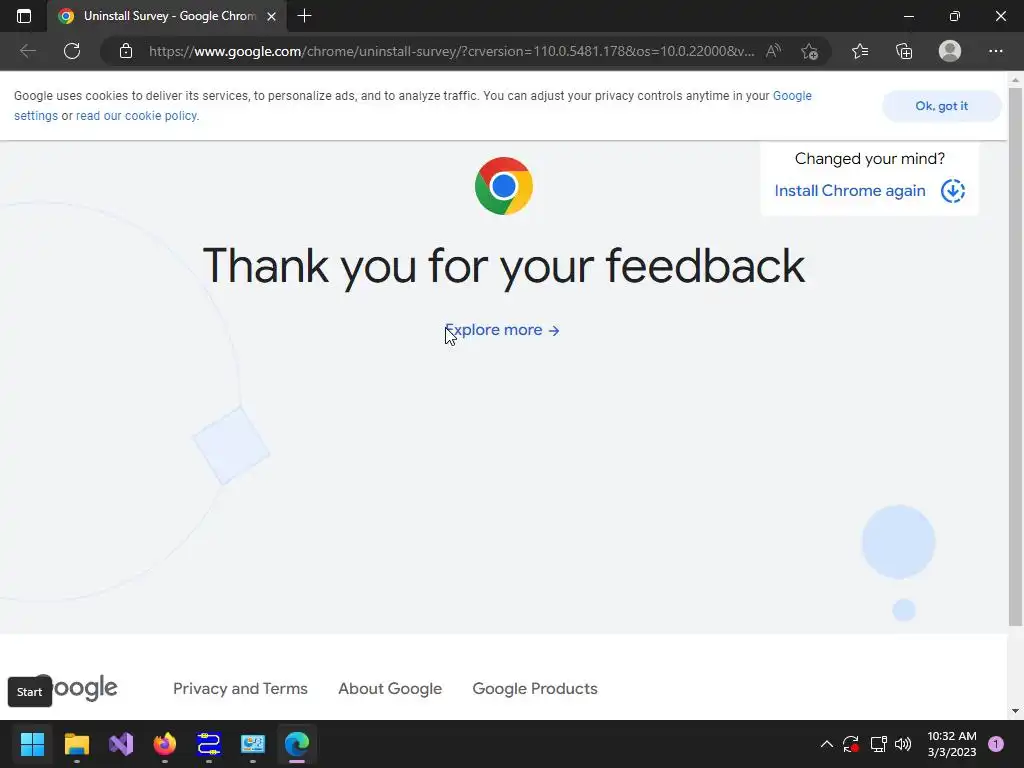Open the notification center badge

(x=996, y=744)
